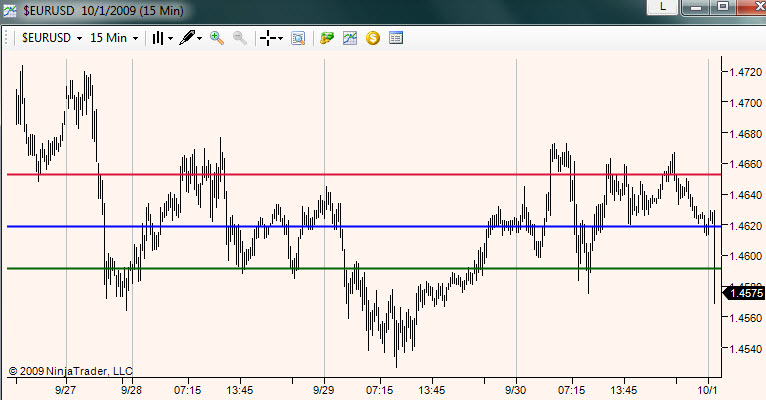Select the drawing tools pencil icon

(x=187, y=38)
